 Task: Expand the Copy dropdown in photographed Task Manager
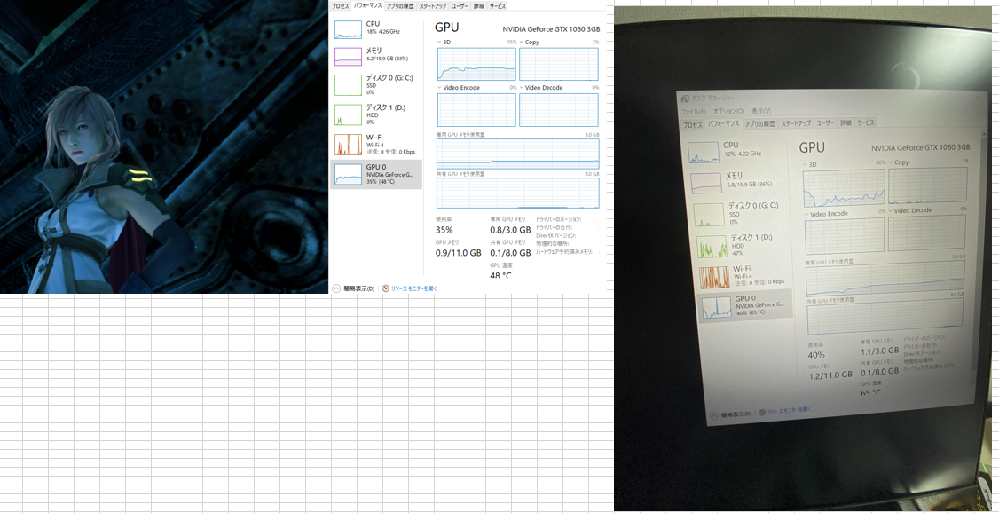point(890,163)
